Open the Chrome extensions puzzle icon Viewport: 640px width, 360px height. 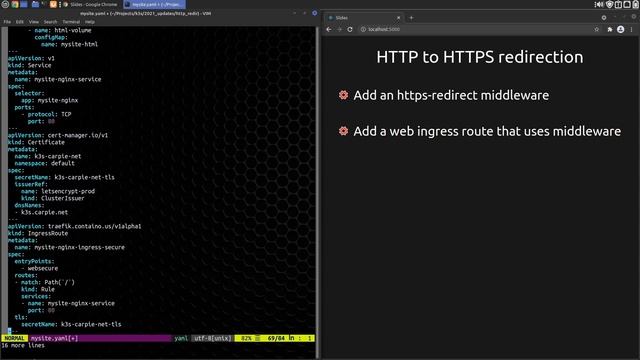[x=610, y=29]
